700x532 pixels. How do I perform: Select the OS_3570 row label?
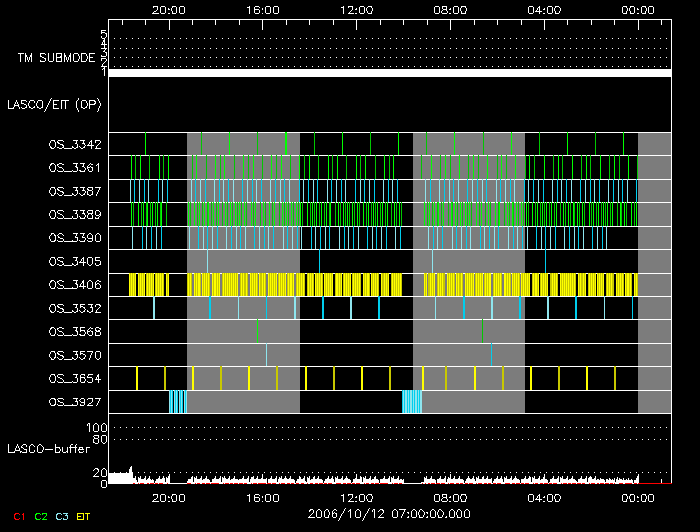pyautogui.click(x=75, y=356)
